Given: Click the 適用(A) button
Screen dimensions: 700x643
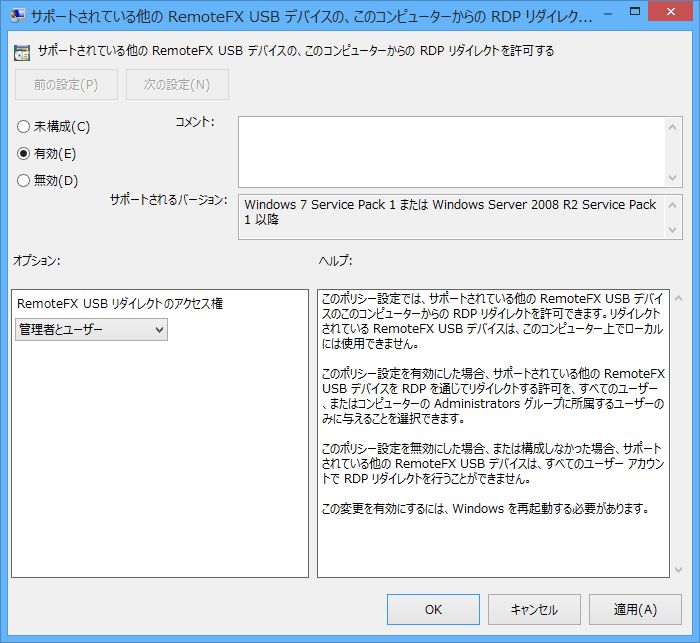Looking at the screenshot, I should pyautogui.click(x=635, y=610).
